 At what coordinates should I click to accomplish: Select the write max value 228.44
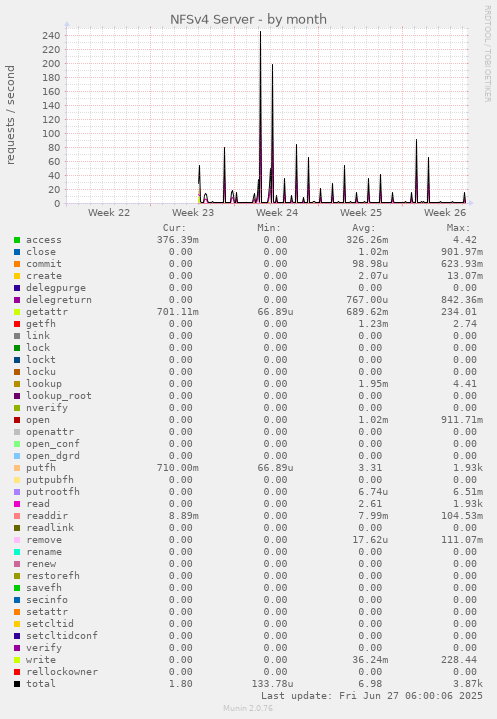point(458,660)
